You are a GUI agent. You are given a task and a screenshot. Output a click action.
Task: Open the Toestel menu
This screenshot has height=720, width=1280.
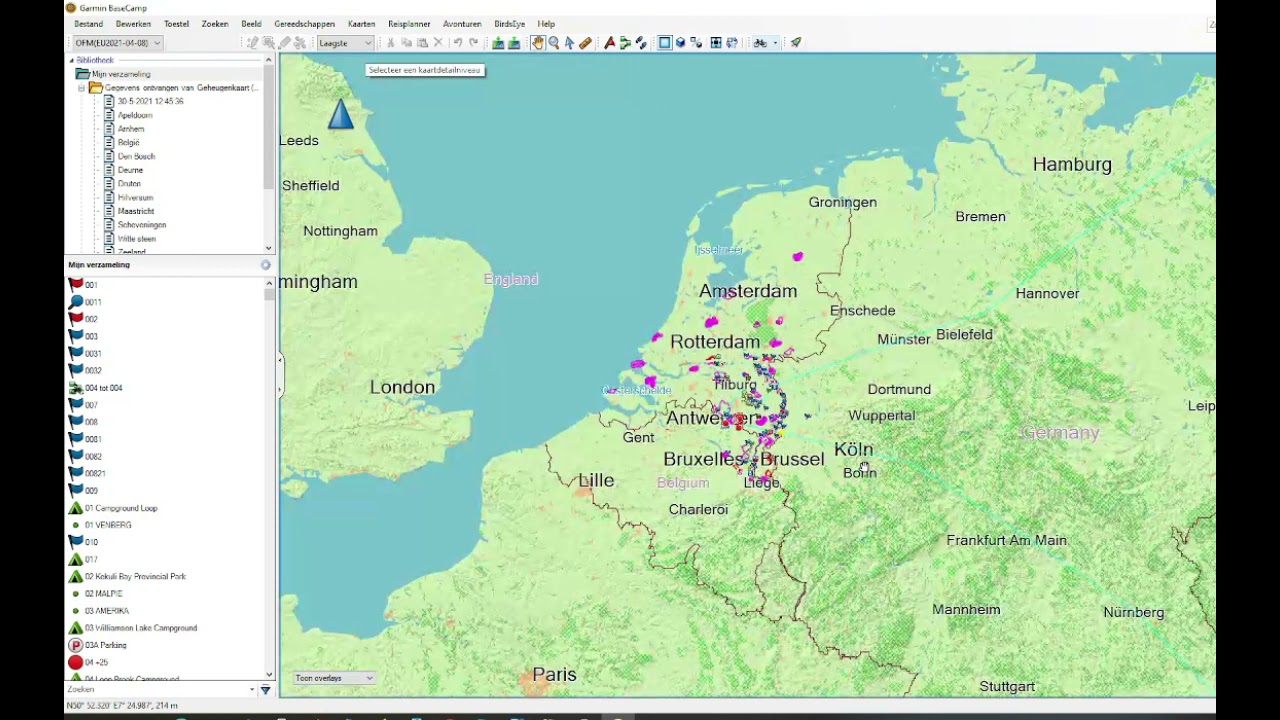click(176, 24)
